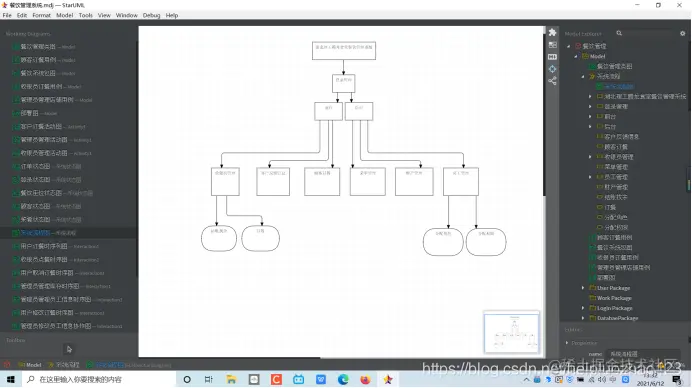Viewport: 692px width, 388px height.
Task: Select the 顾客订餐 box on the diagram canvas
Action: click(322, 181)
